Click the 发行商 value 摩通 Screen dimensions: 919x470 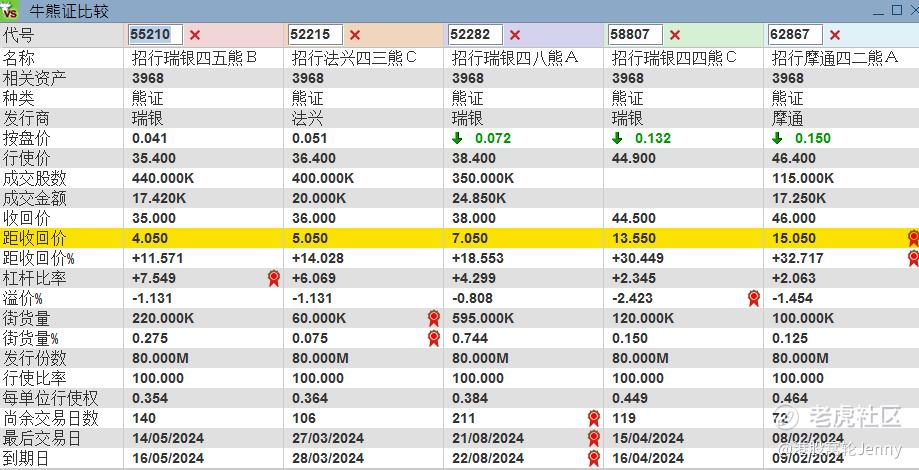pyautogui.click(x=788, y=118)
